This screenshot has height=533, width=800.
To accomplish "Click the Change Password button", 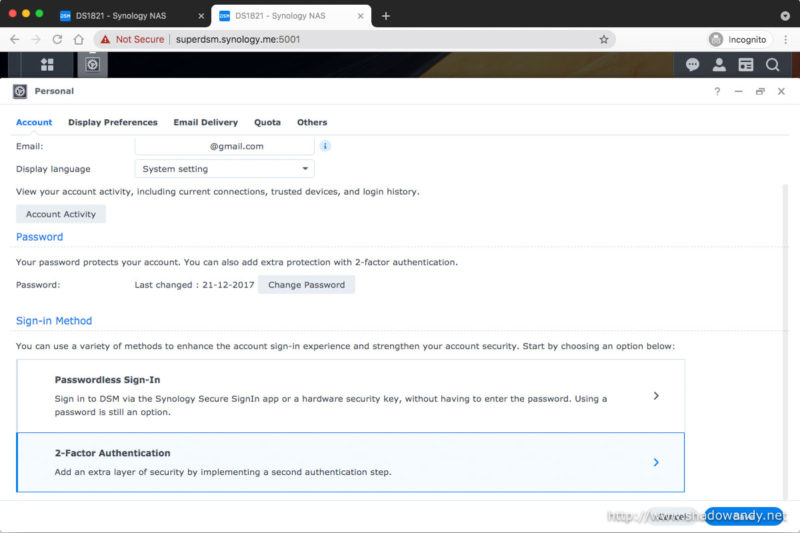I will 306,285.
